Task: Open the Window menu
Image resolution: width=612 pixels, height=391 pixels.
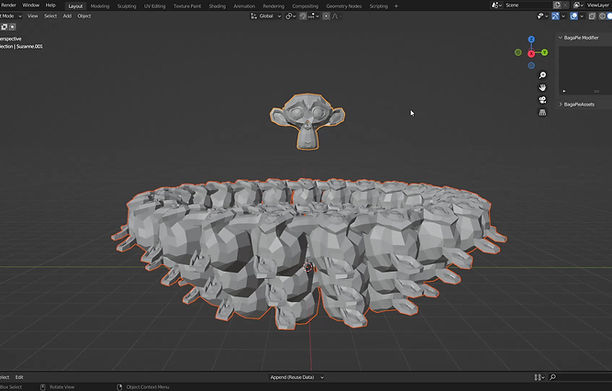Action: pyautogui.click(x=31, y=5)
